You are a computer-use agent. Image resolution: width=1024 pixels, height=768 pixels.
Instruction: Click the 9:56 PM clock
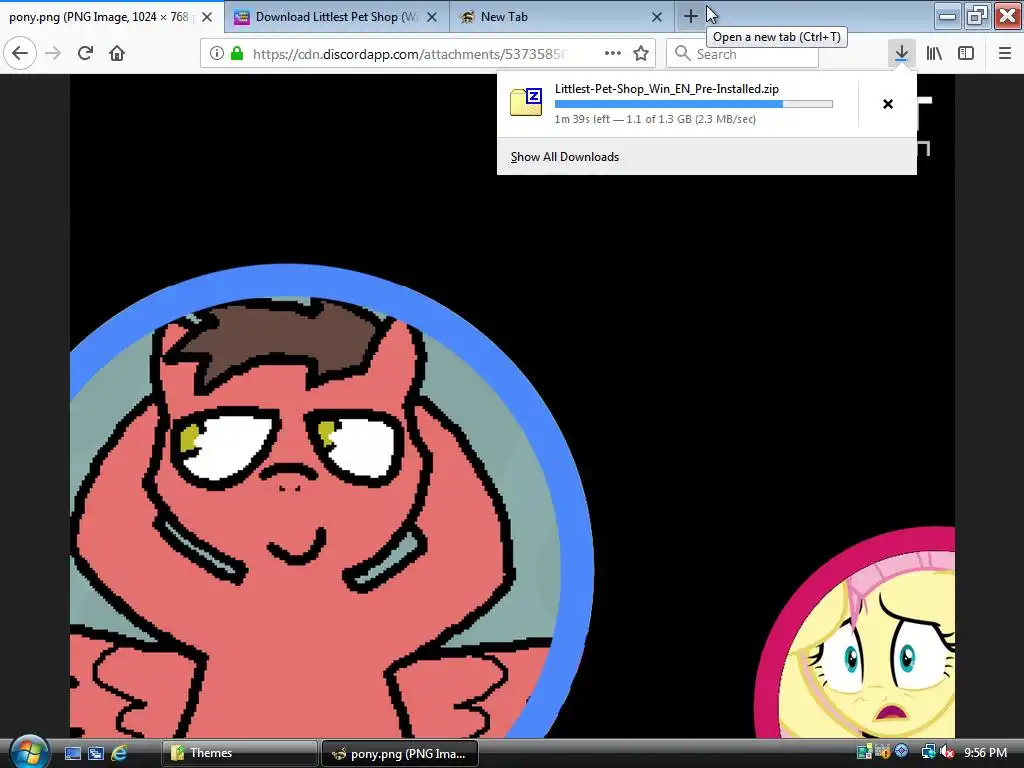coord(985,753)
